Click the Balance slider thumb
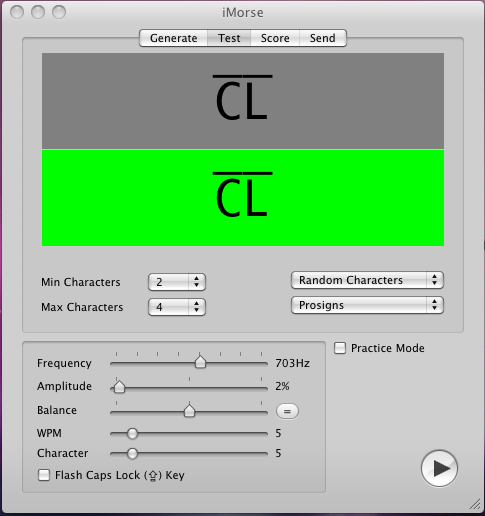 pyautogui.click(x=189, y=411)
